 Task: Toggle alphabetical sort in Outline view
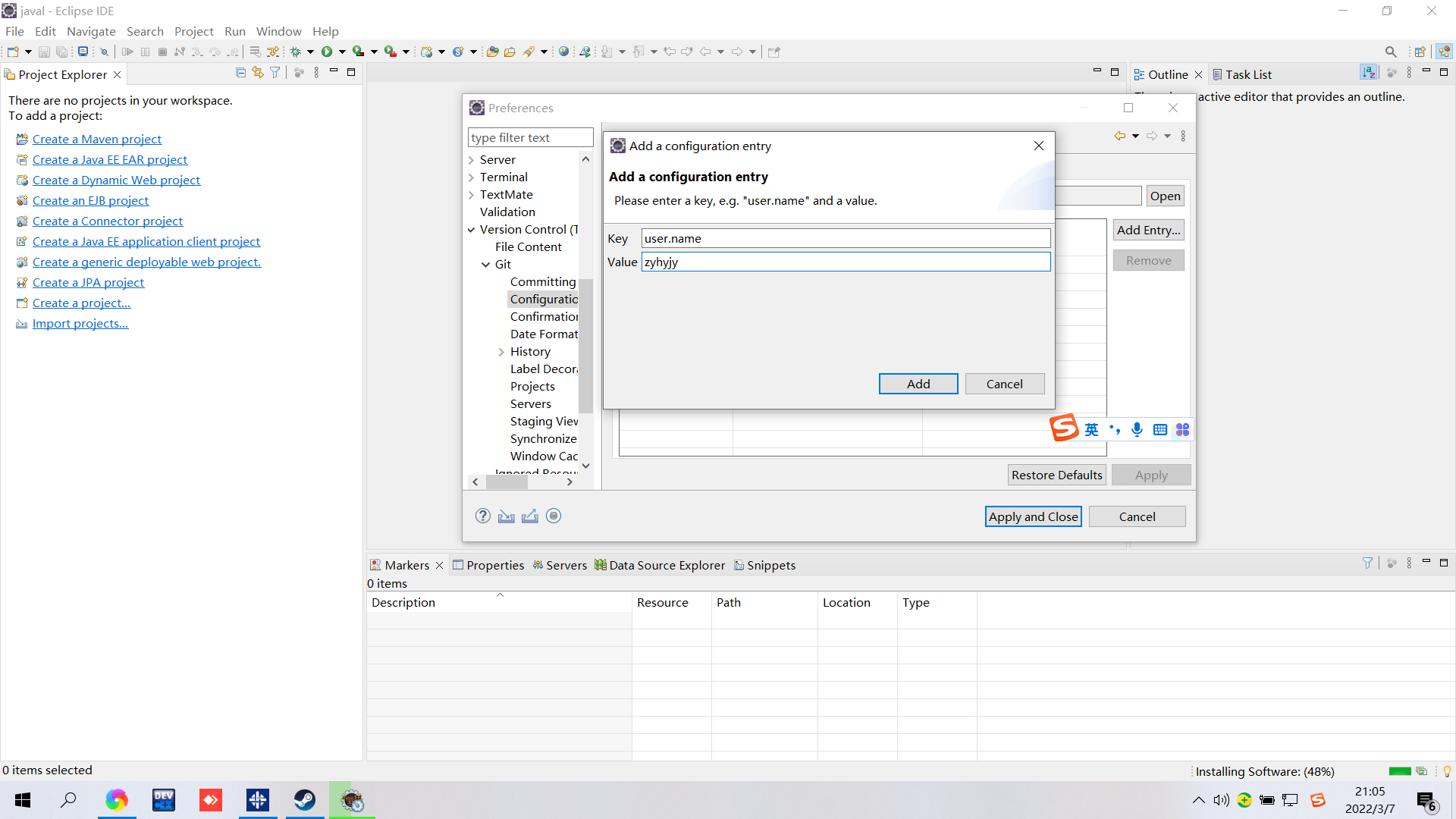[1368, 73]
